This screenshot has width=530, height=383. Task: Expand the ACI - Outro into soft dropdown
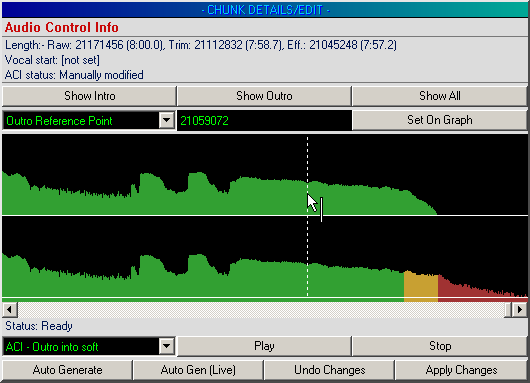point(167,346)
